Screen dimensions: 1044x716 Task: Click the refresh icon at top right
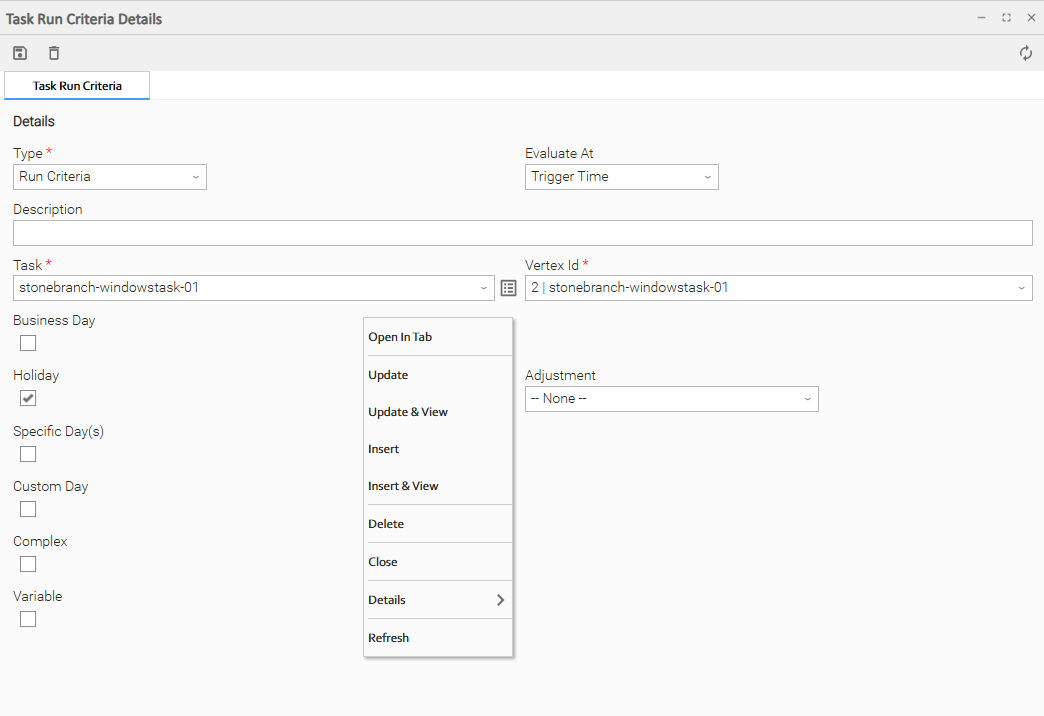pos(1026,53)
